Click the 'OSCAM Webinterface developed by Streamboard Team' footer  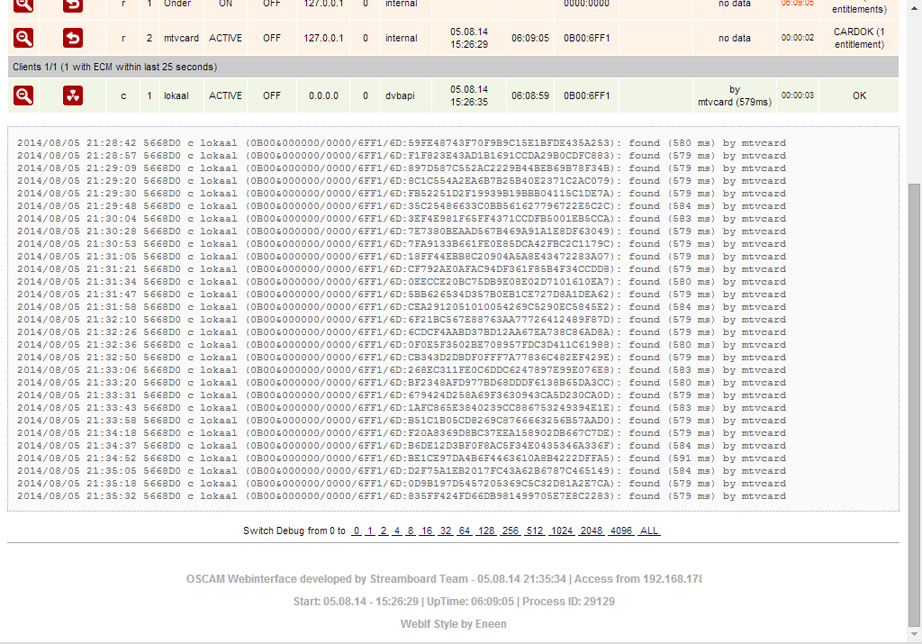tap(327, 579)
